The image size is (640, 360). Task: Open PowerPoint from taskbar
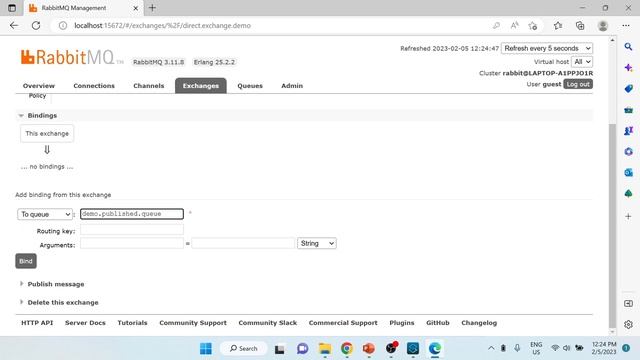369,349
